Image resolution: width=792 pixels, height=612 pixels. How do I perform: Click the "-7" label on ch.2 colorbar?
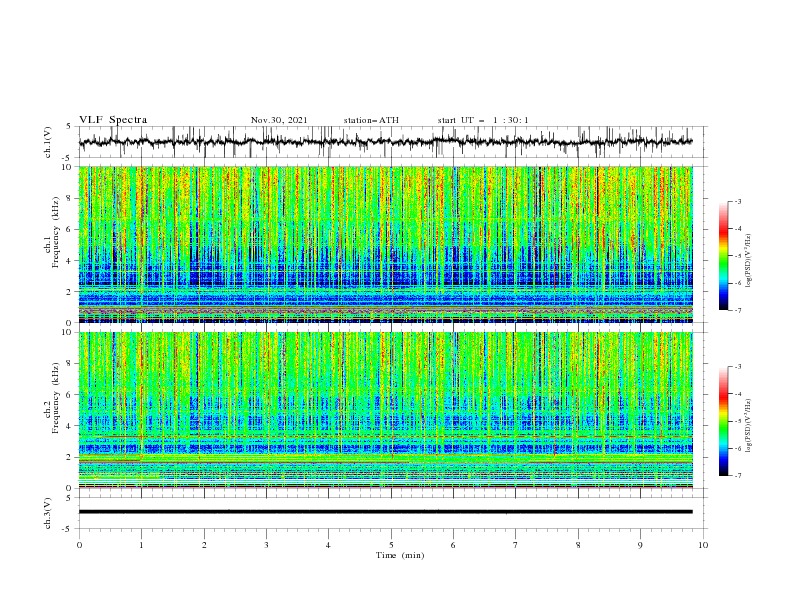point(738,475)
